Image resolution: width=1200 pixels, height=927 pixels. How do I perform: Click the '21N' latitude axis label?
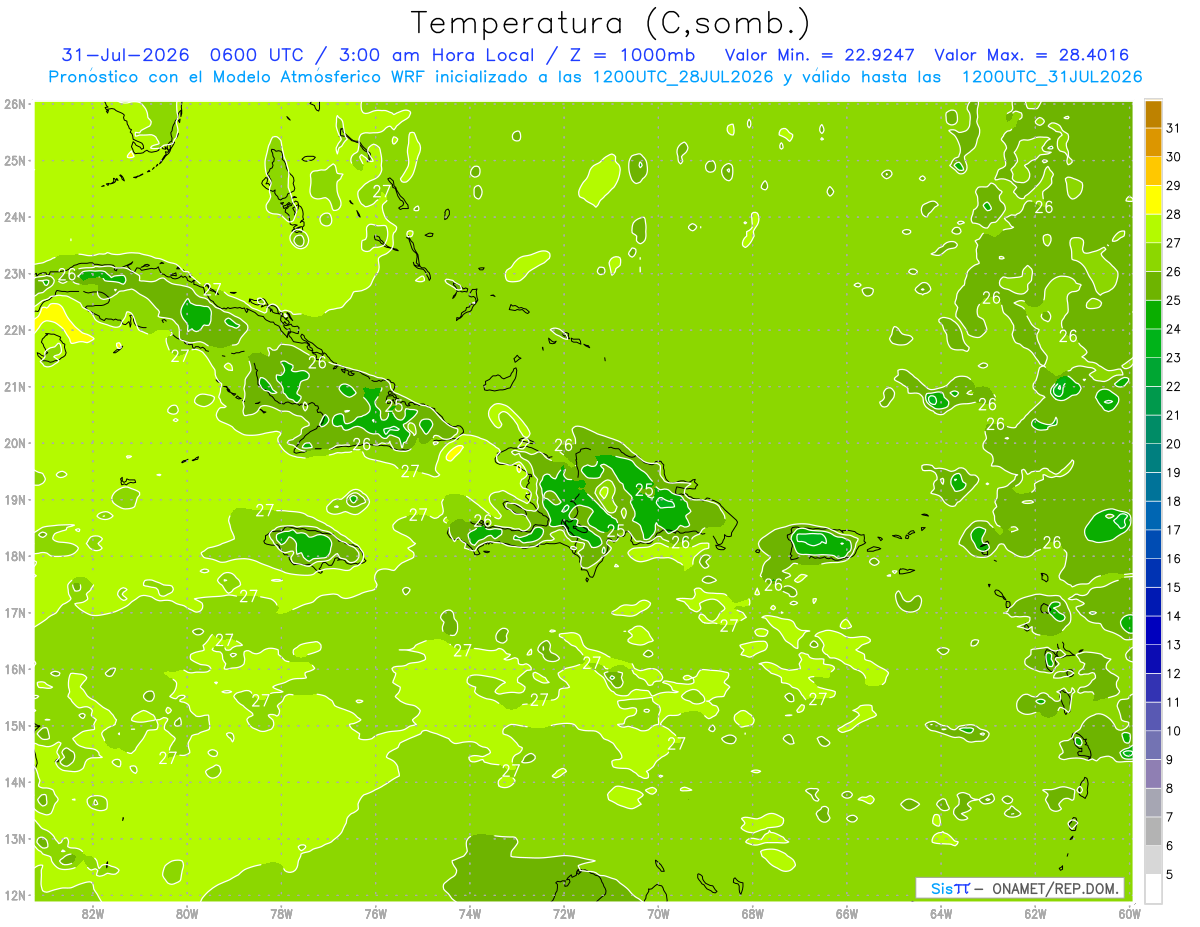coord(15,386)
